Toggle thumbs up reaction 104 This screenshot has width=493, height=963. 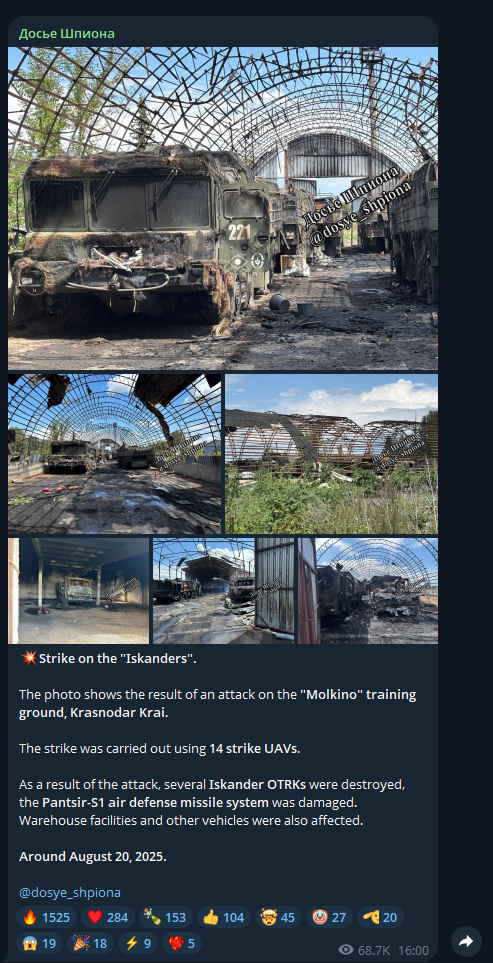[x=223, y=918]
